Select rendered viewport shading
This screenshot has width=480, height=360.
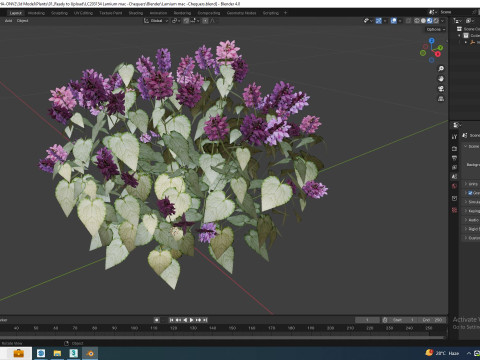point(436,21)
